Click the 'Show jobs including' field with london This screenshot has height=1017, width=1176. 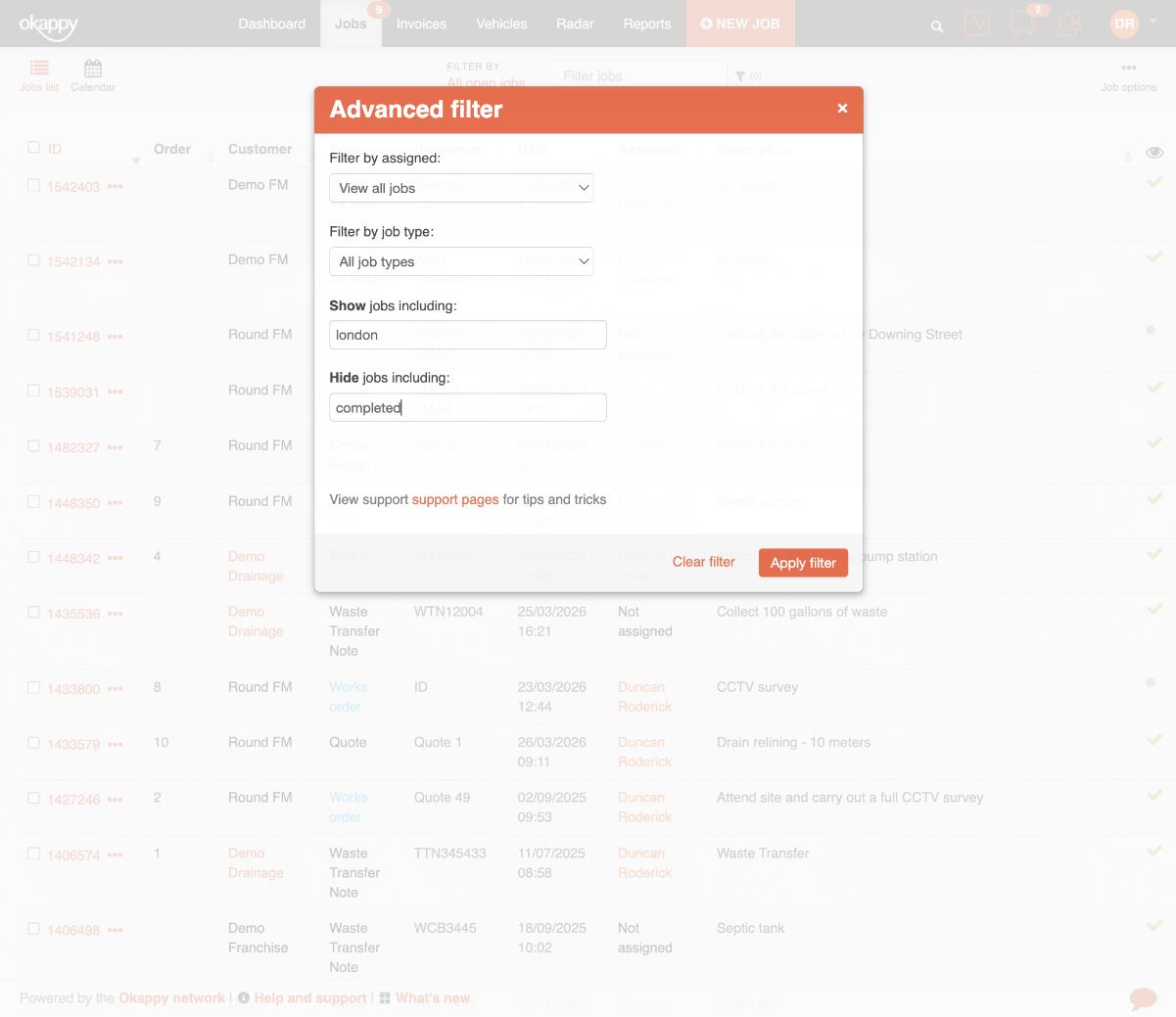tap(468, 335)
